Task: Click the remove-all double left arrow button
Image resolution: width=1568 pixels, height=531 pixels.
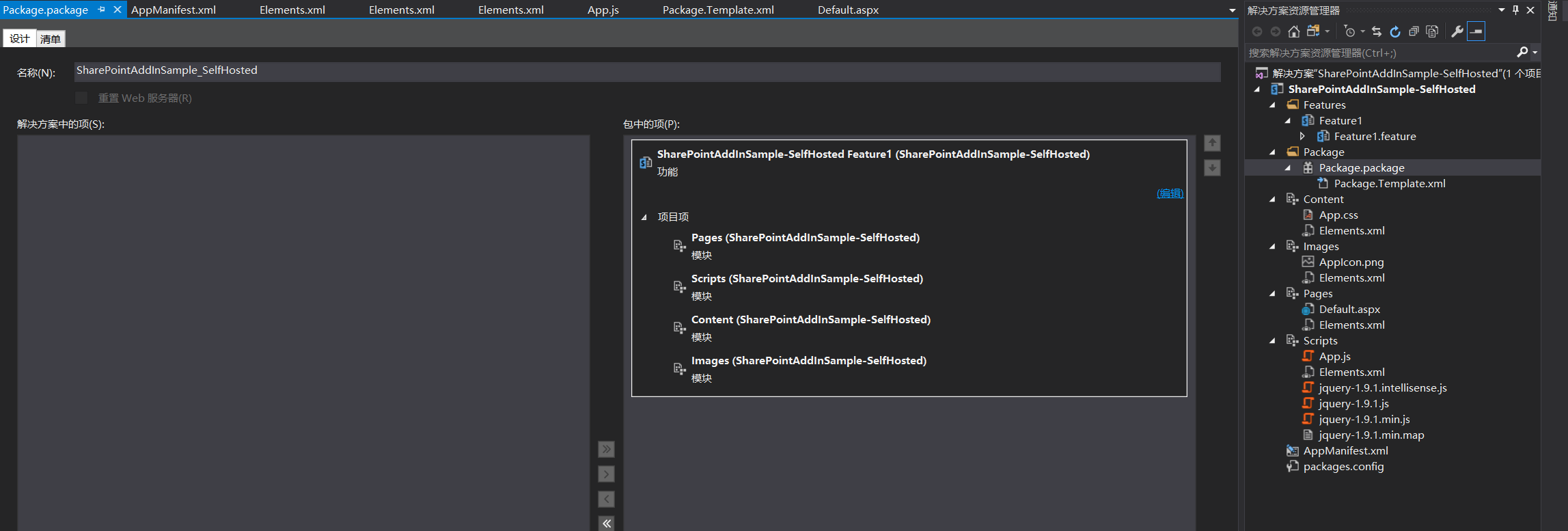Action: [x=606, y=523]
